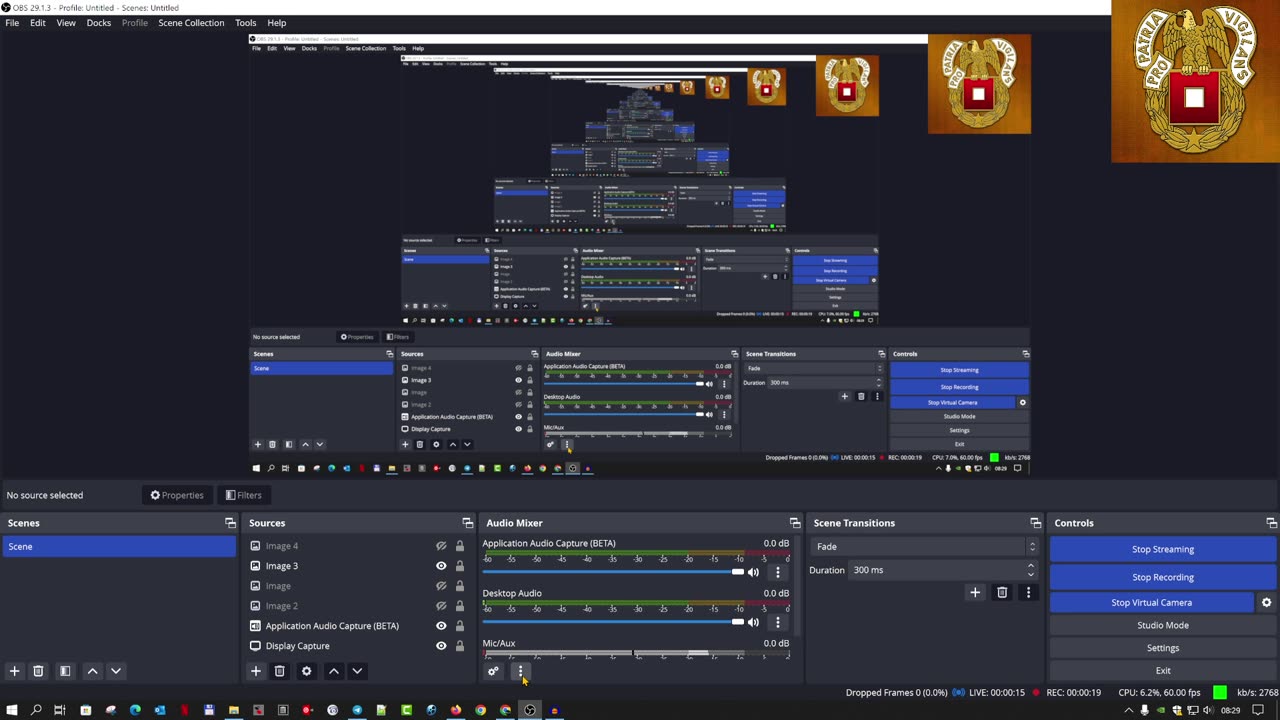Open Desktop Audio three-dot options
Screen dimensions: 1280x720
pos(778,622)
